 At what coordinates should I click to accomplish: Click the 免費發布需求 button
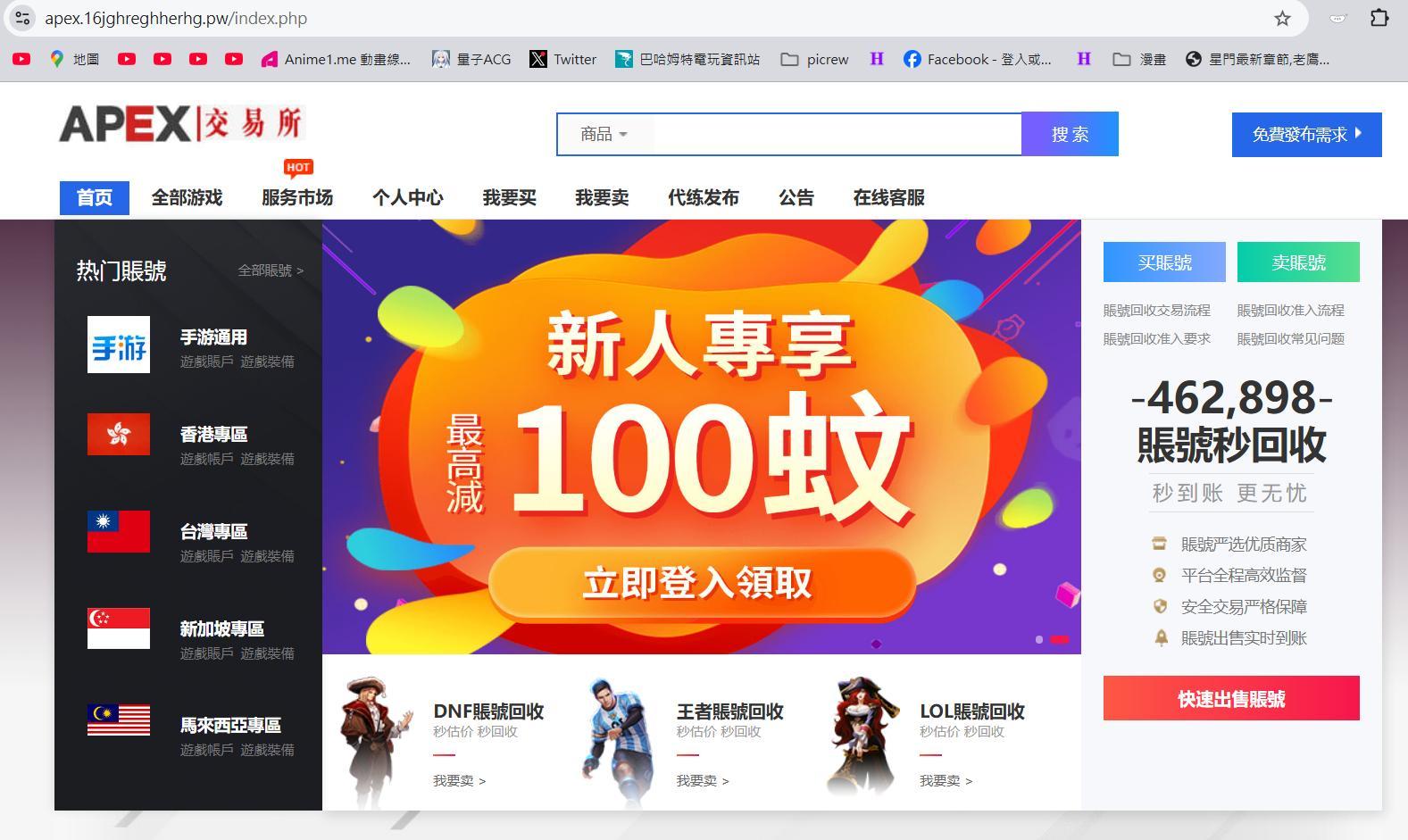point(1307,135)
